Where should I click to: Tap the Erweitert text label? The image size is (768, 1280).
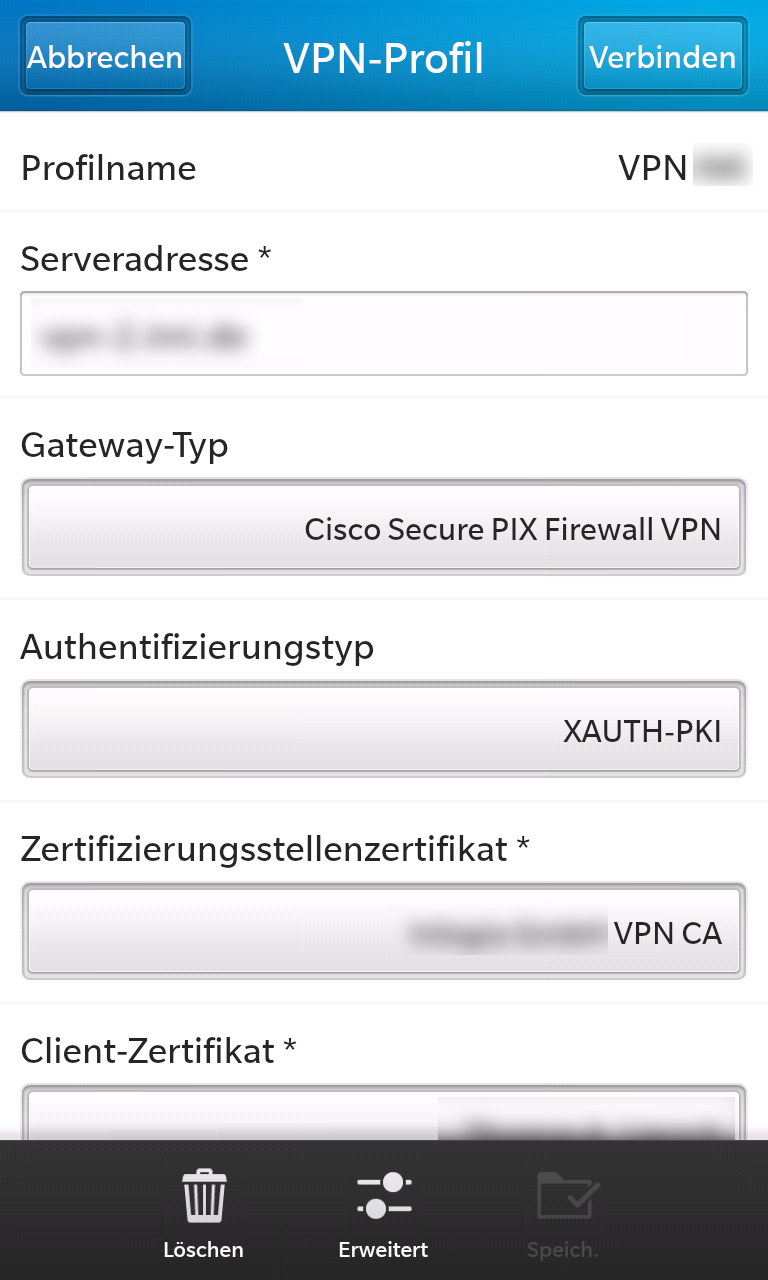coord(384,1249)
